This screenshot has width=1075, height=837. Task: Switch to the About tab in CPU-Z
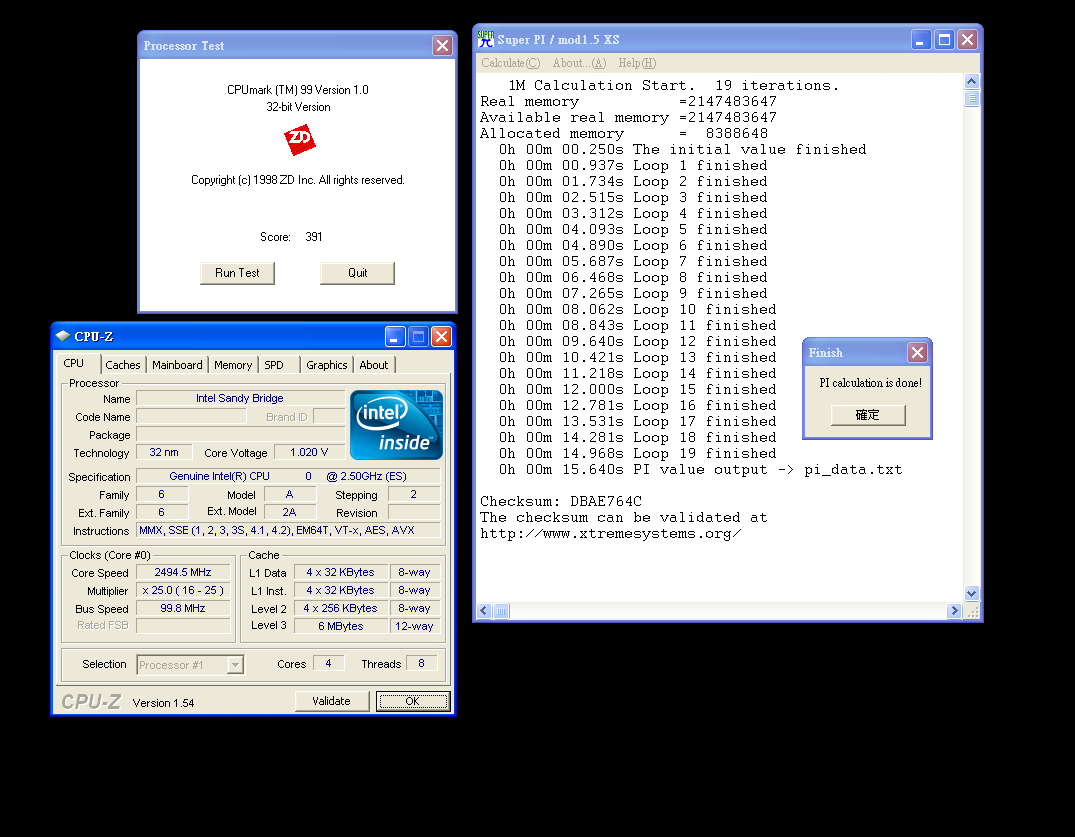(x=374, y=365)
